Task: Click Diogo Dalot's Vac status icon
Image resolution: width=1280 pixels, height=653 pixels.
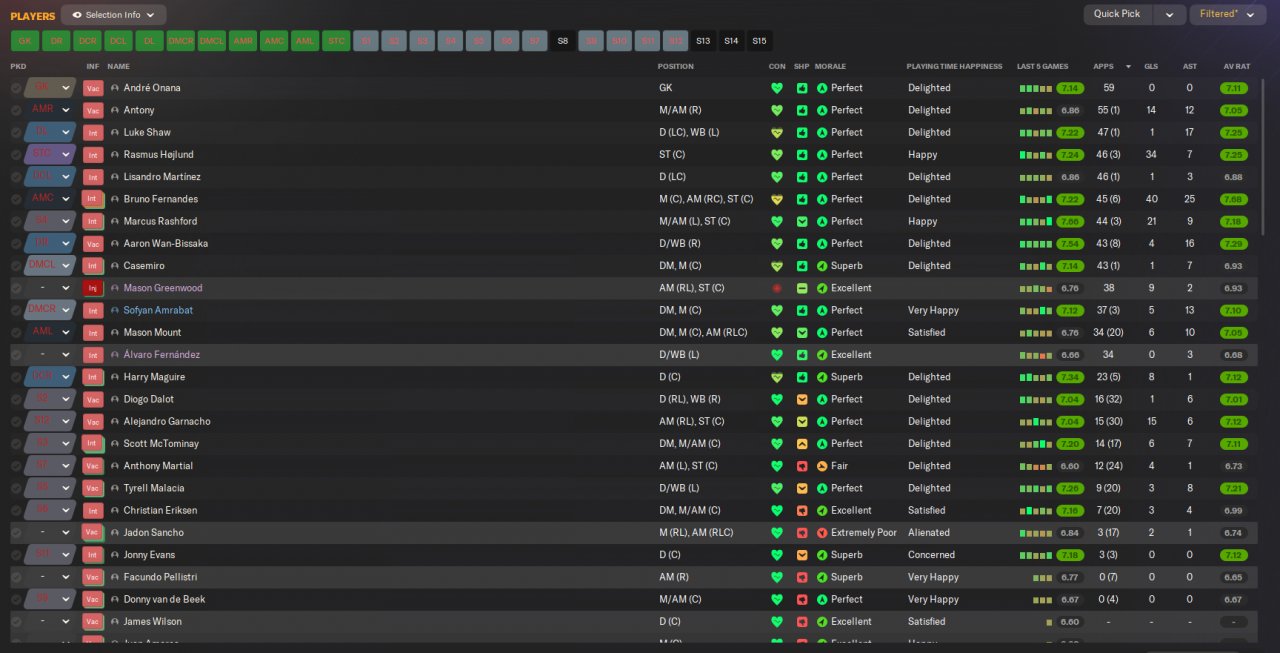Action: [93, 399]
